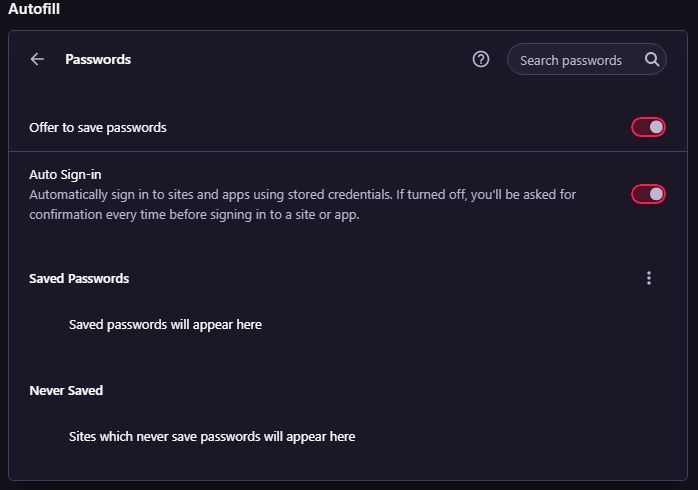The height and width of the screenshot is (490, 698).
Task: Click the line beginning "confirmation every time"
Action: pyautogui.click(x=194, y=215)
